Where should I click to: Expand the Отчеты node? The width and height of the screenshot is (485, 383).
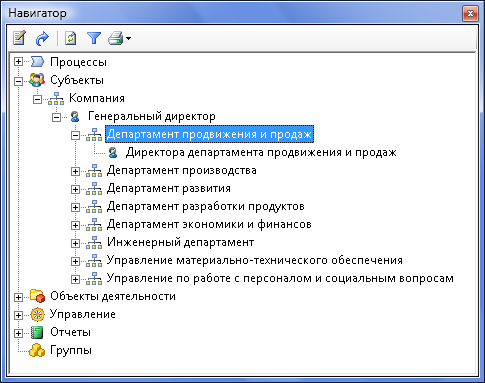(x=19, y=333)
